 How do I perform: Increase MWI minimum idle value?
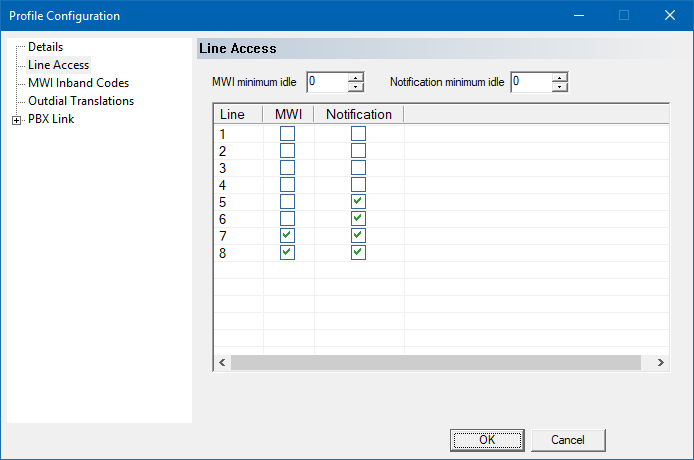(x=356, y=77)
